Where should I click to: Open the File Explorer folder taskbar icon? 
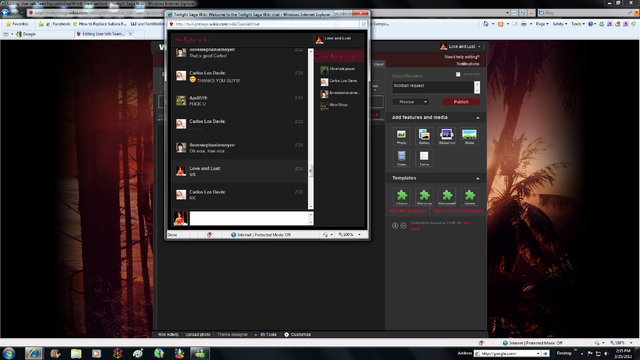click(x=76, y=353)
